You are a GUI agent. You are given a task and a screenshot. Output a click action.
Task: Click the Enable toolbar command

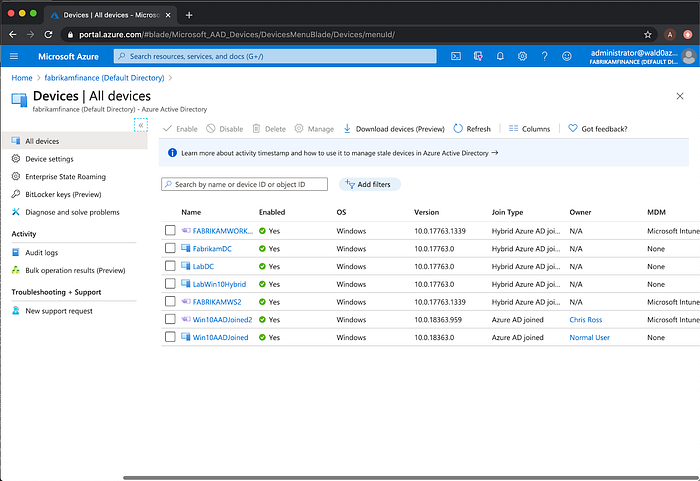tap(180, 129)
